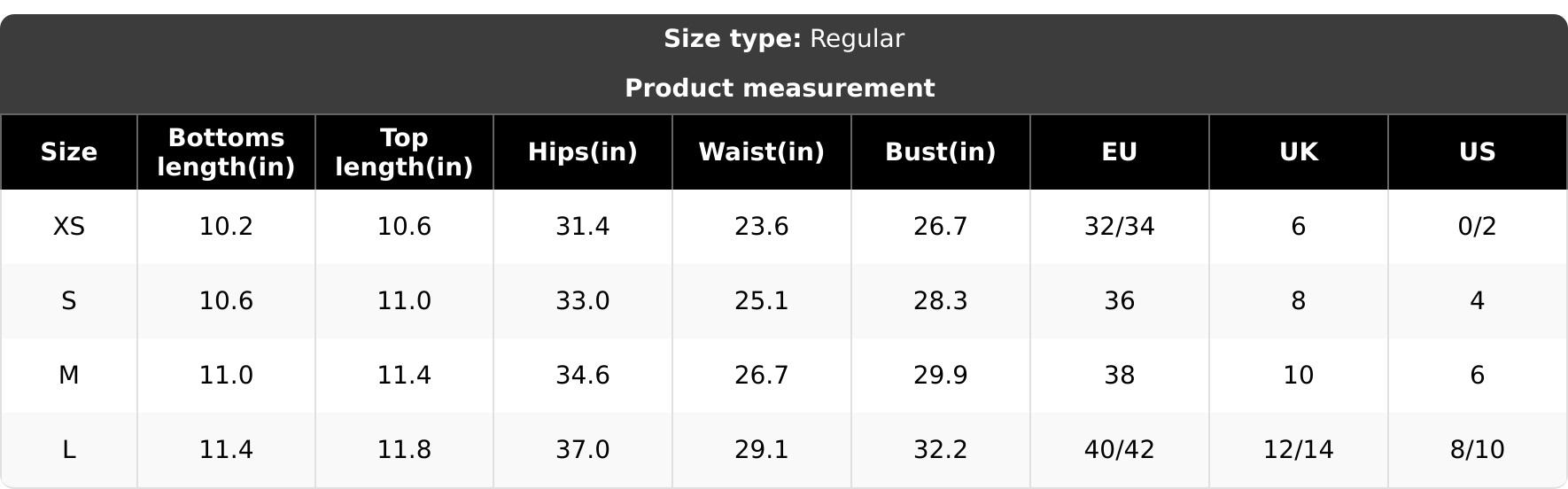Select the Hips(in) column header
Image resolution: width=1568 pixels, height=489 pixels.
click(x=583, y=152)
